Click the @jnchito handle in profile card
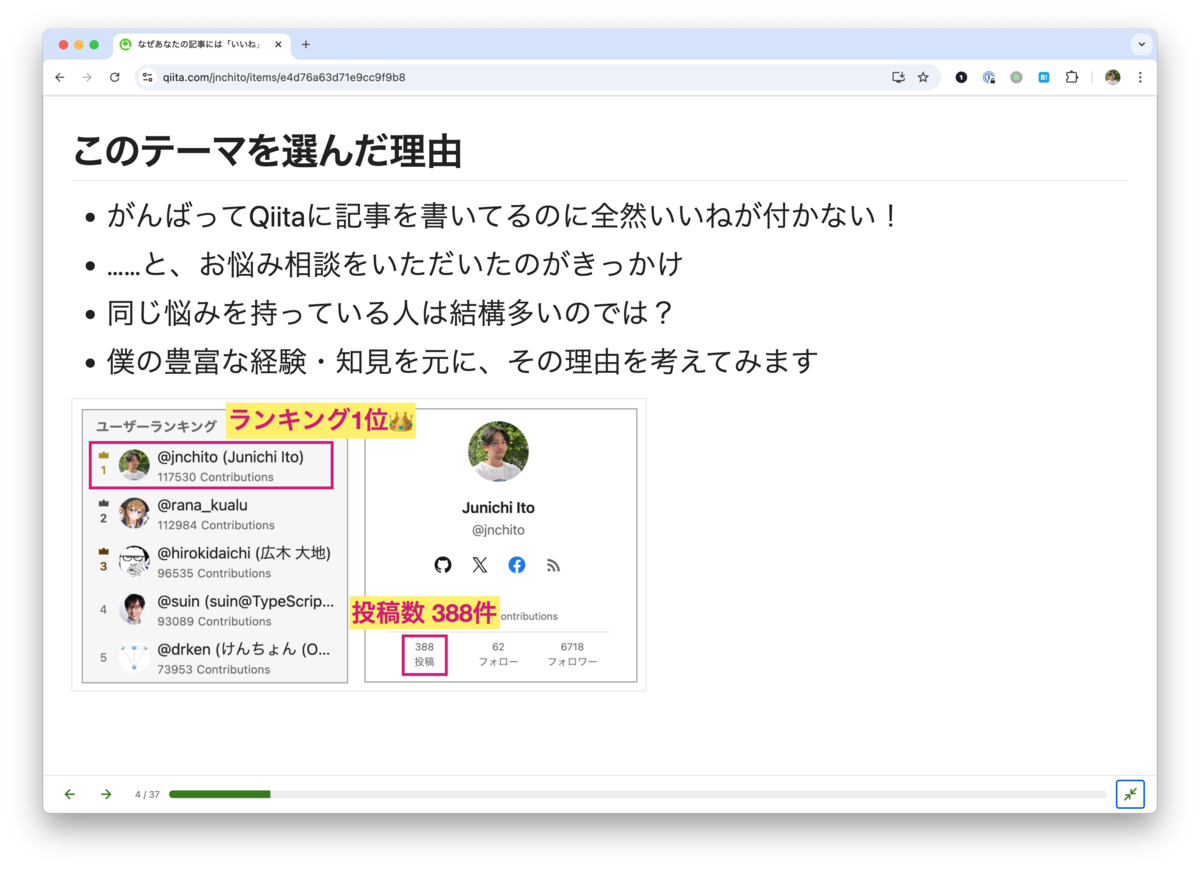The image size is (1200, 870). (498, 530)
